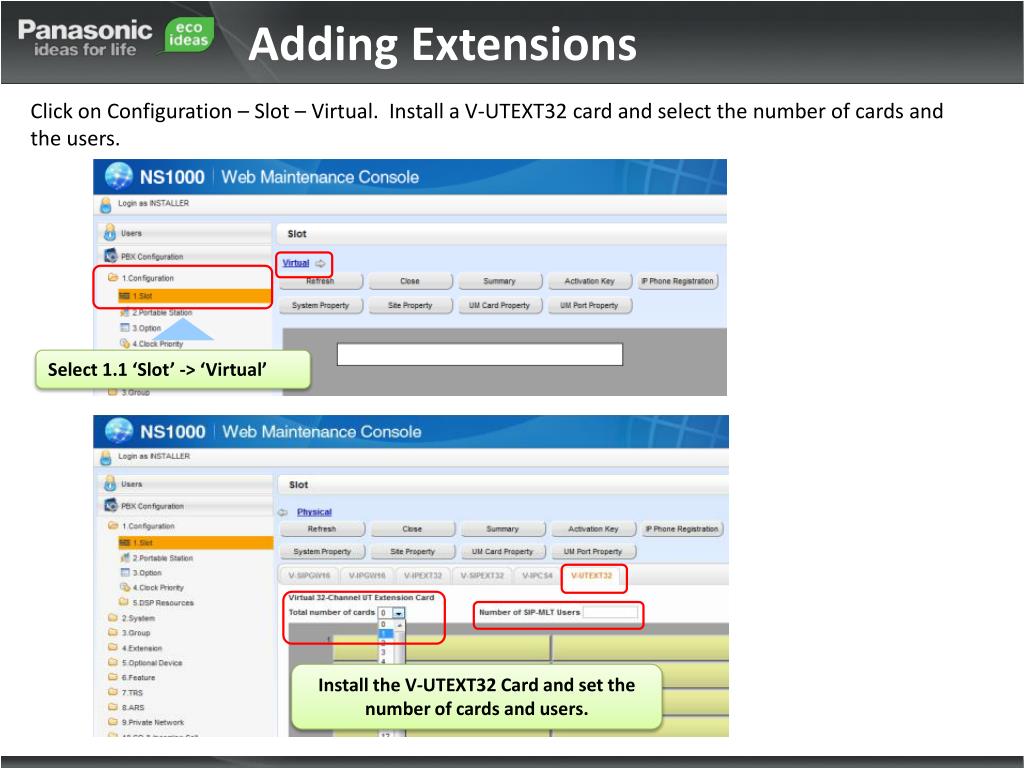Expand the 5.Optional Device folder

coord(113,662)
